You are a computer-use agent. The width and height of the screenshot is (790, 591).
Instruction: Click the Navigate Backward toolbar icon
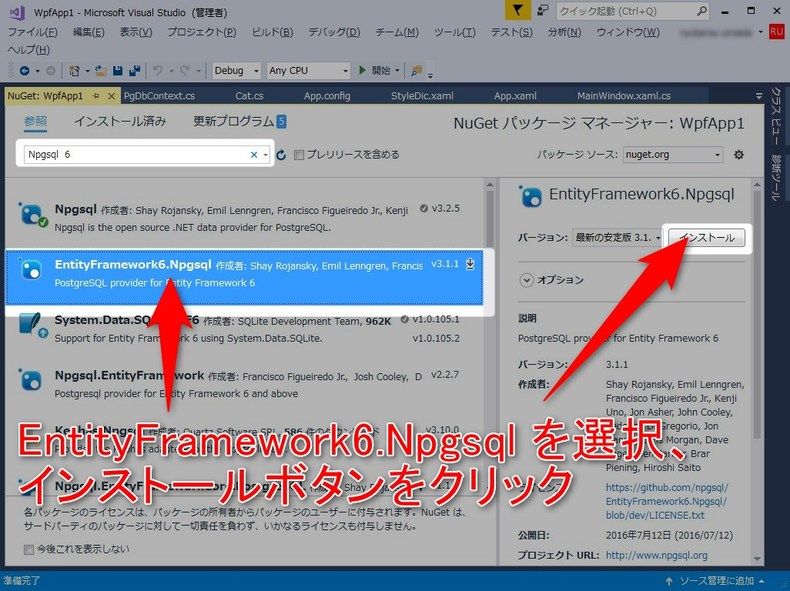[24, 71]
